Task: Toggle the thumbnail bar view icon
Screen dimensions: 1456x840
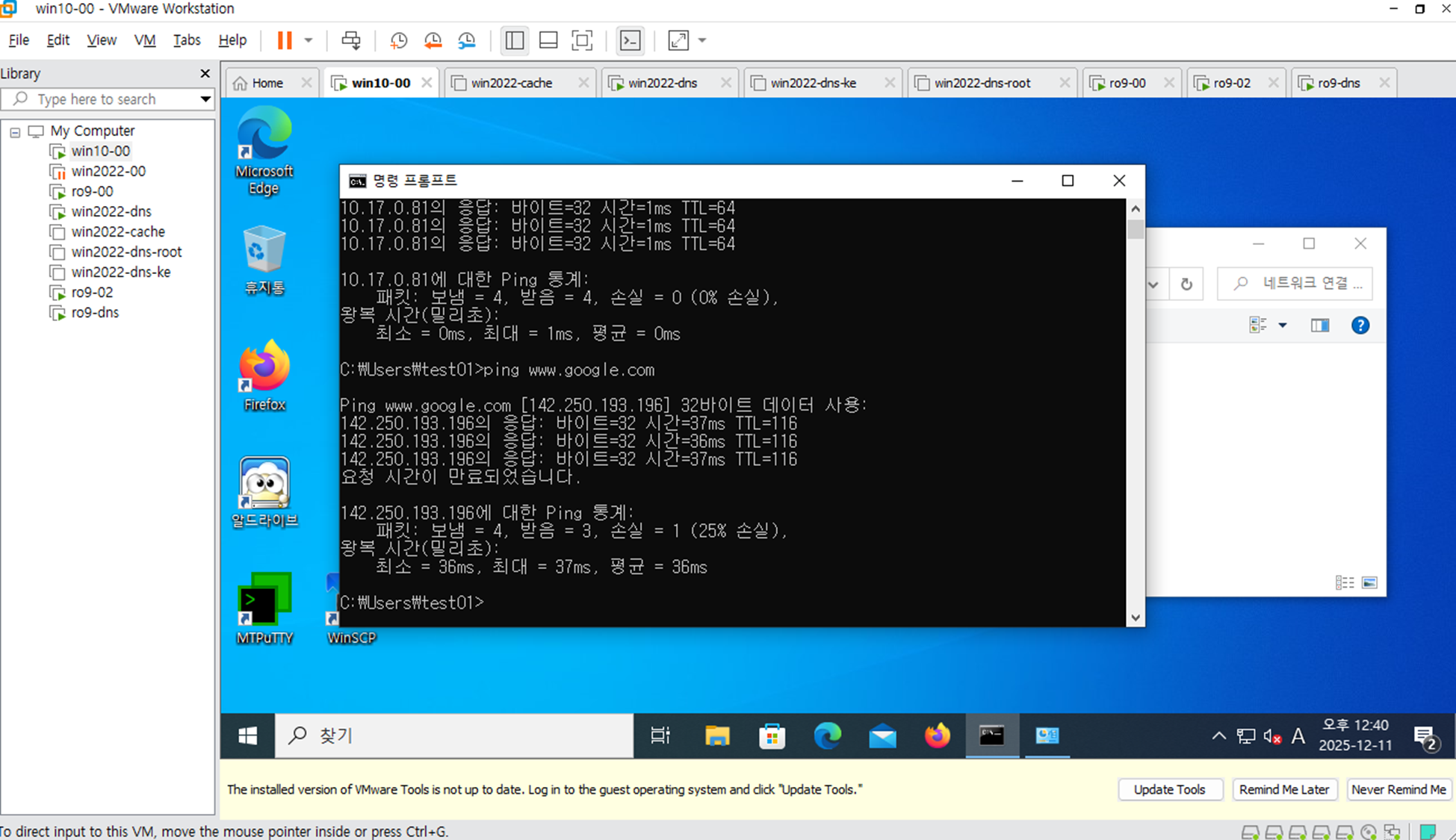Action: click(548, 40)
